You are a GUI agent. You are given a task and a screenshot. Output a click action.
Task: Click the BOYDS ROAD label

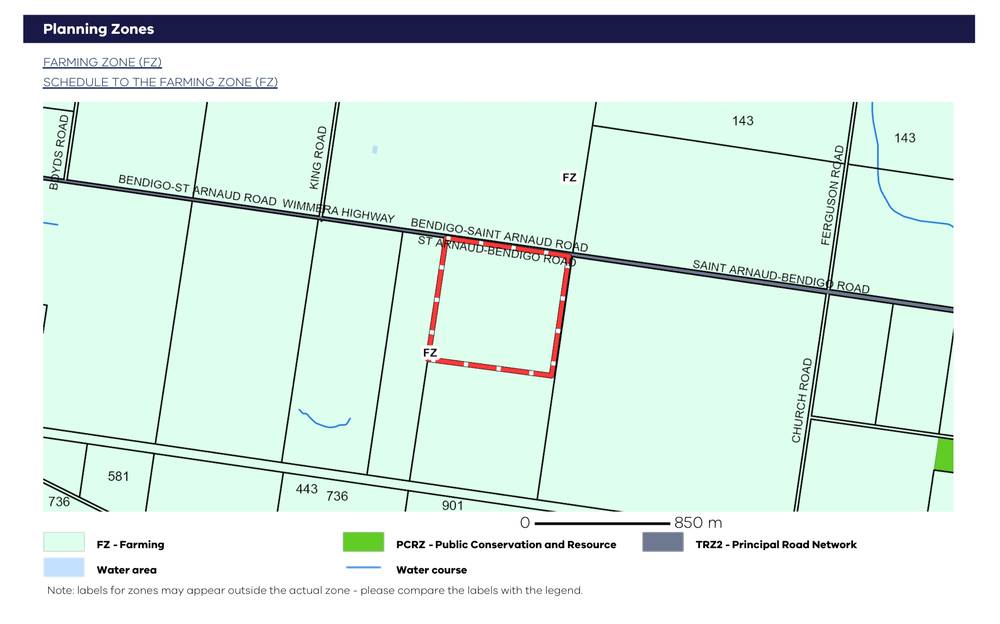point(61,150)
